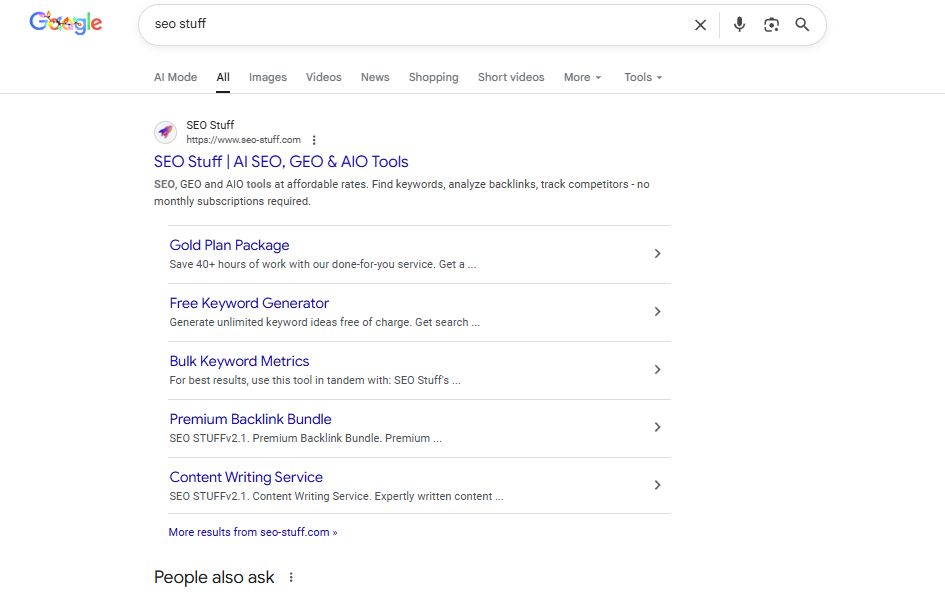
Task: Click chevron arrow on Free Keyword Generator row
Action: 658,312
